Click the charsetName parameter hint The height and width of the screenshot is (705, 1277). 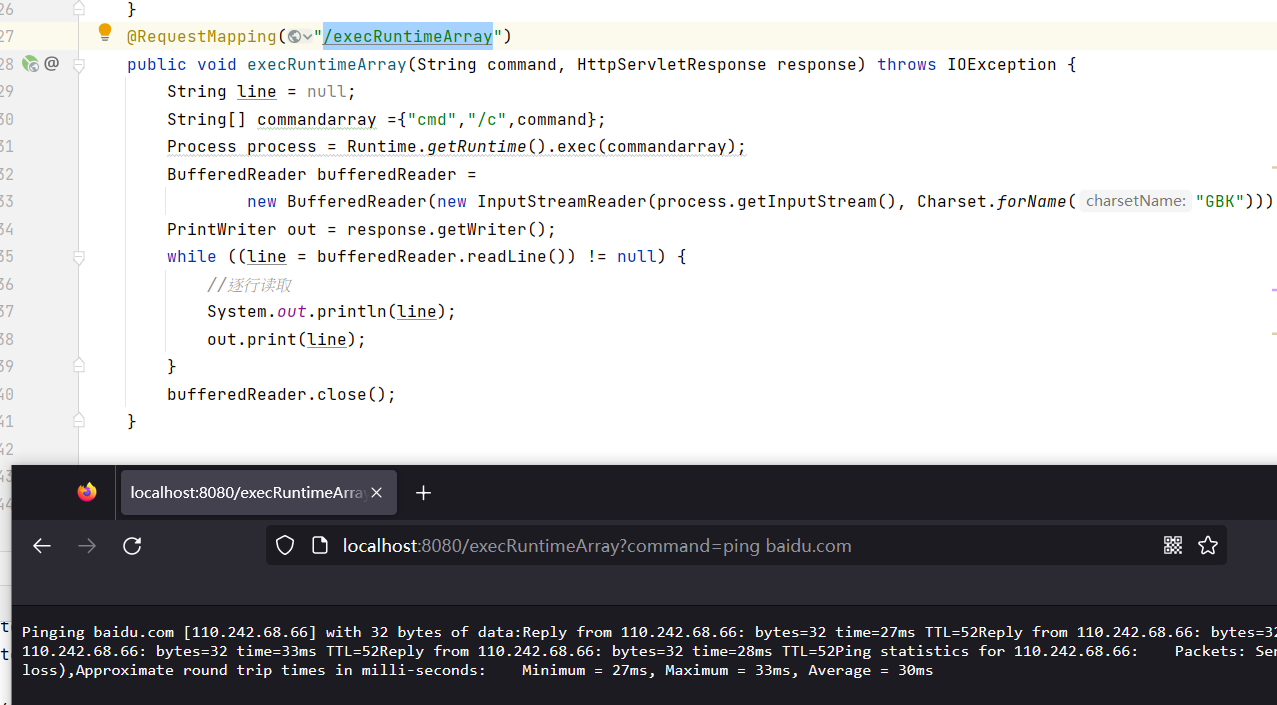point(1135,201)
